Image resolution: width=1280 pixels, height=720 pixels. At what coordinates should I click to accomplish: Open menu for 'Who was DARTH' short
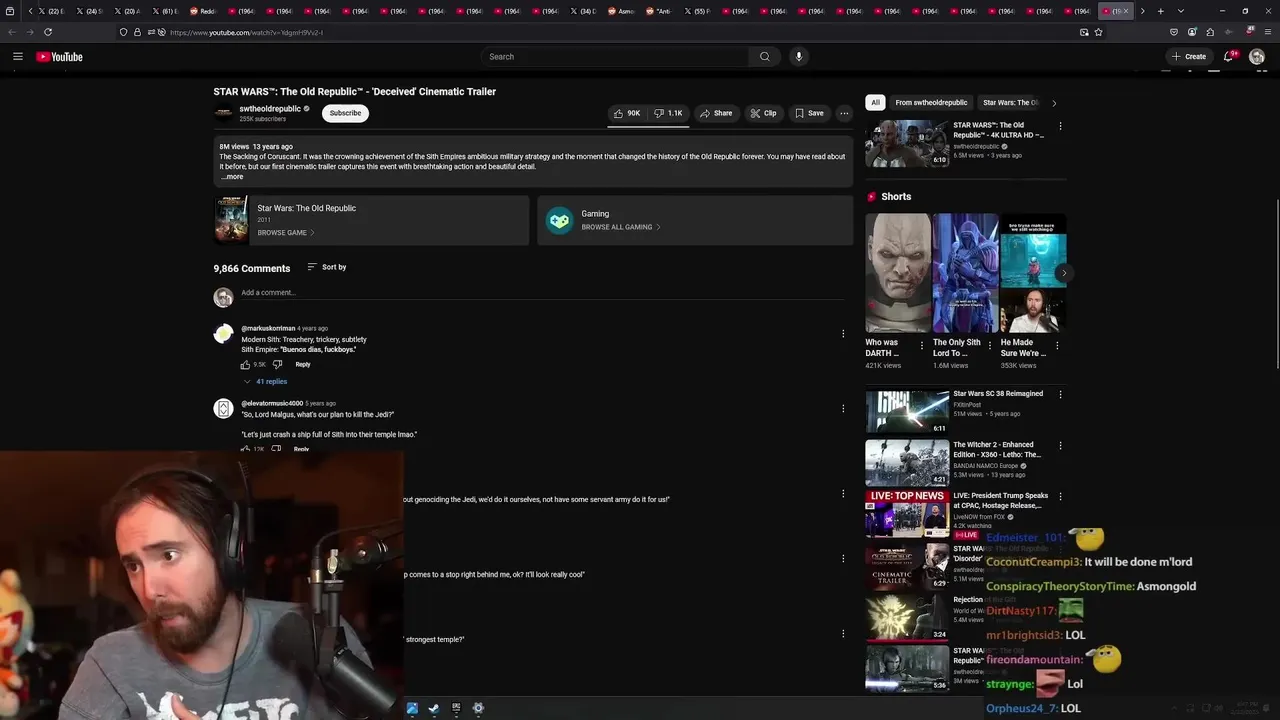point(922,346)
